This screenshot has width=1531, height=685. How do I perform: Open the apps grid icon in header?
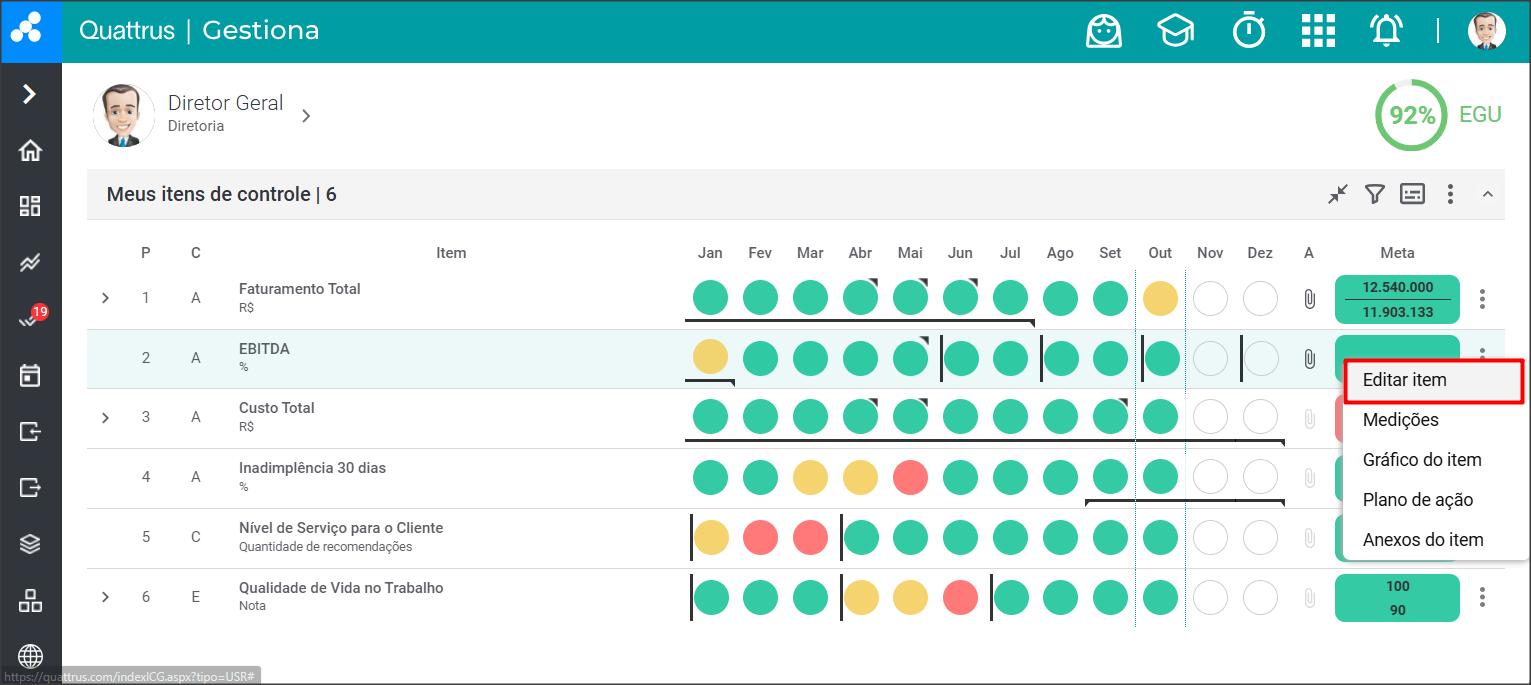point(1318,31)
